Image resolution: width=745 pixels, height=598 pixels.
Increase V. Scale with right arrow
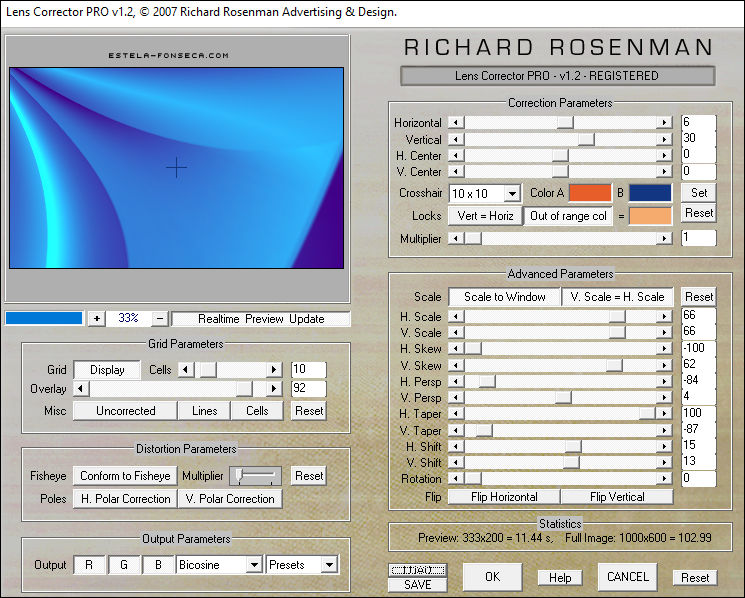(x=664, y=332)
